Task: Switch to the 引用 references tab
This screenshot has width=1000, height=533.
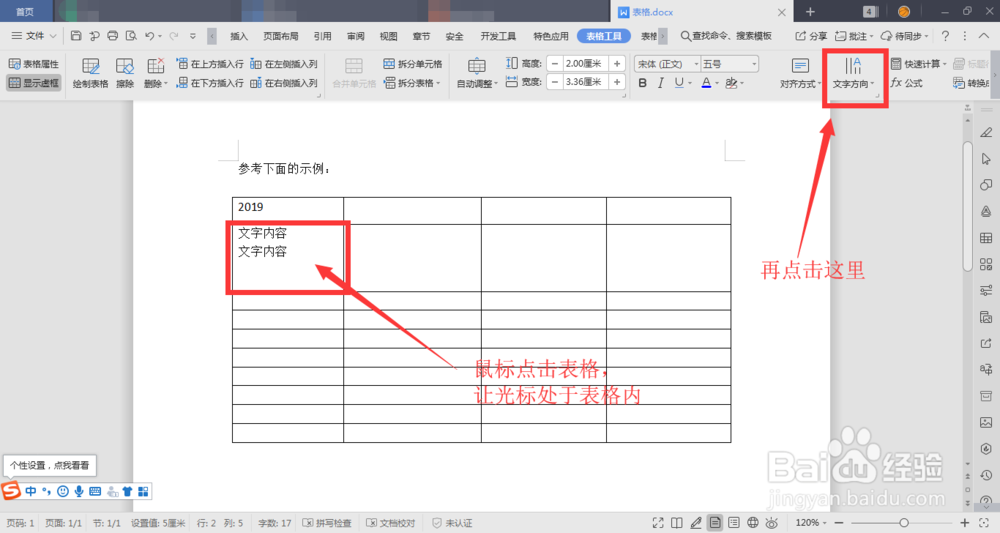Action: pyautogui.click(x=322, y=36)
